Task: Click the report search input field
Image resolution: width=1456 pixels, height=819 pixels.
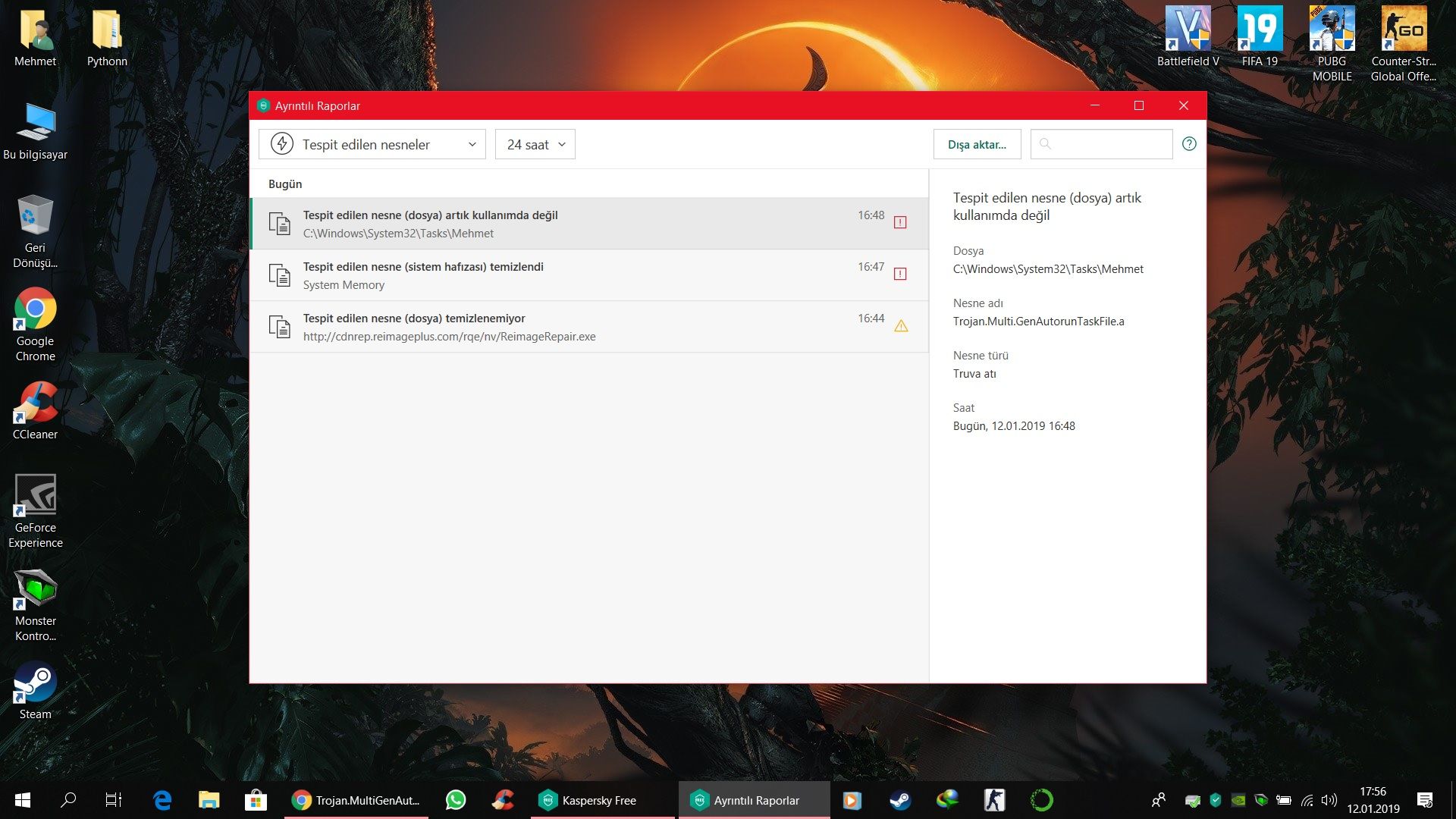Action: click(1107, 144)
